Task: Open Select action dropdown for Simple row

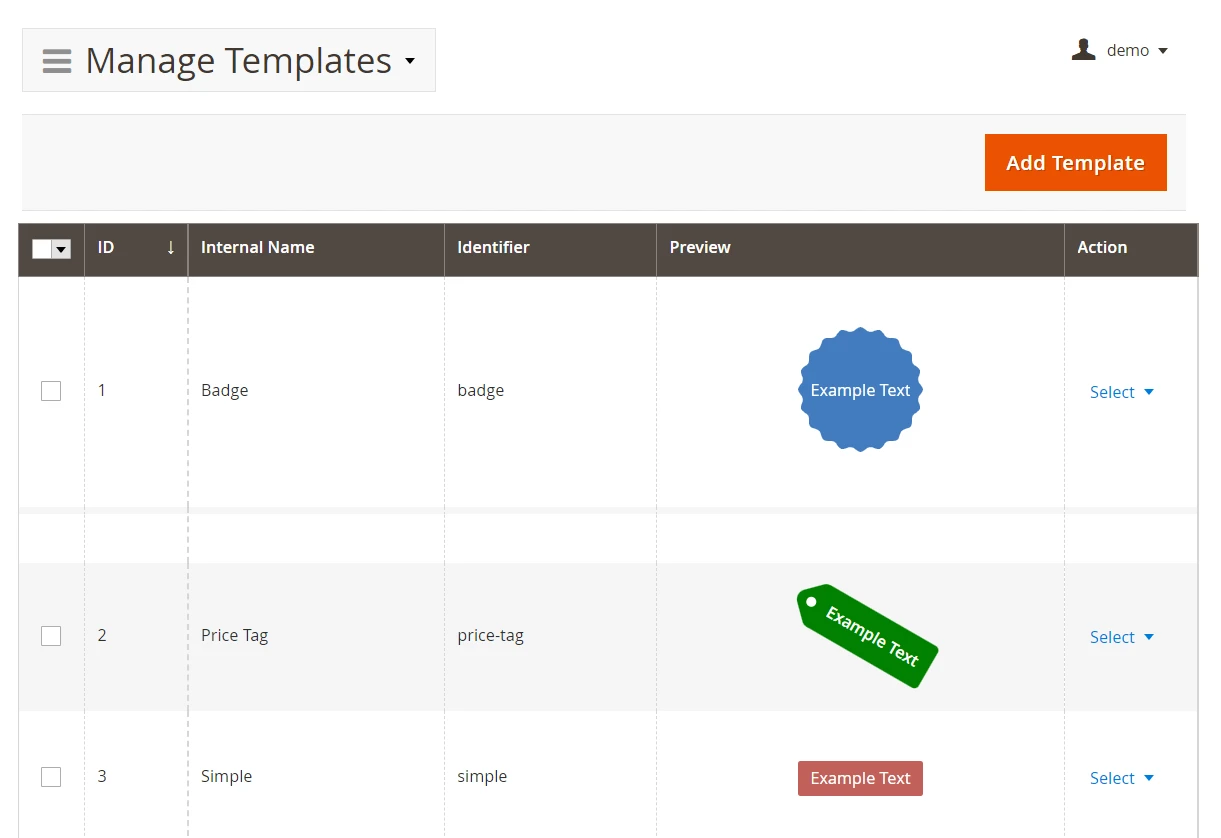Action: tap(1121, 778)
